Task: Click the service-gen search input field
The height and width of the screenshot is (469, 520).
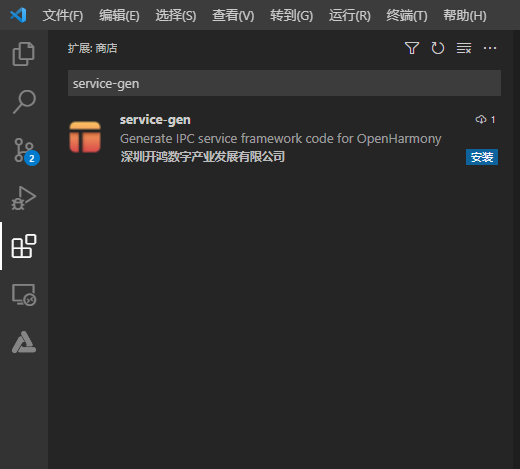Action: tap(284, 83)
